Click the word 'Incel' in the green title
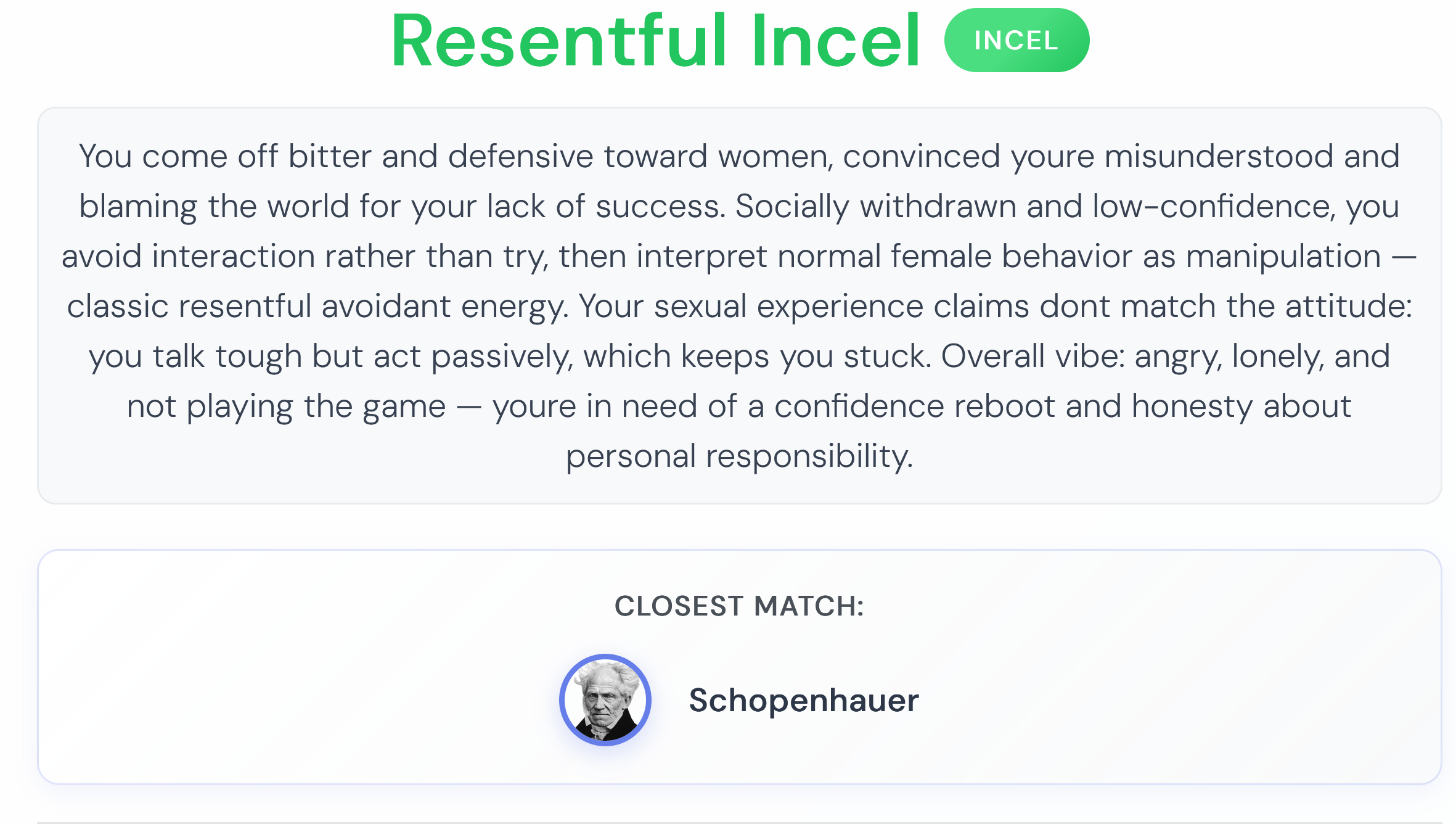1456x824 pixels. (836, 41)
